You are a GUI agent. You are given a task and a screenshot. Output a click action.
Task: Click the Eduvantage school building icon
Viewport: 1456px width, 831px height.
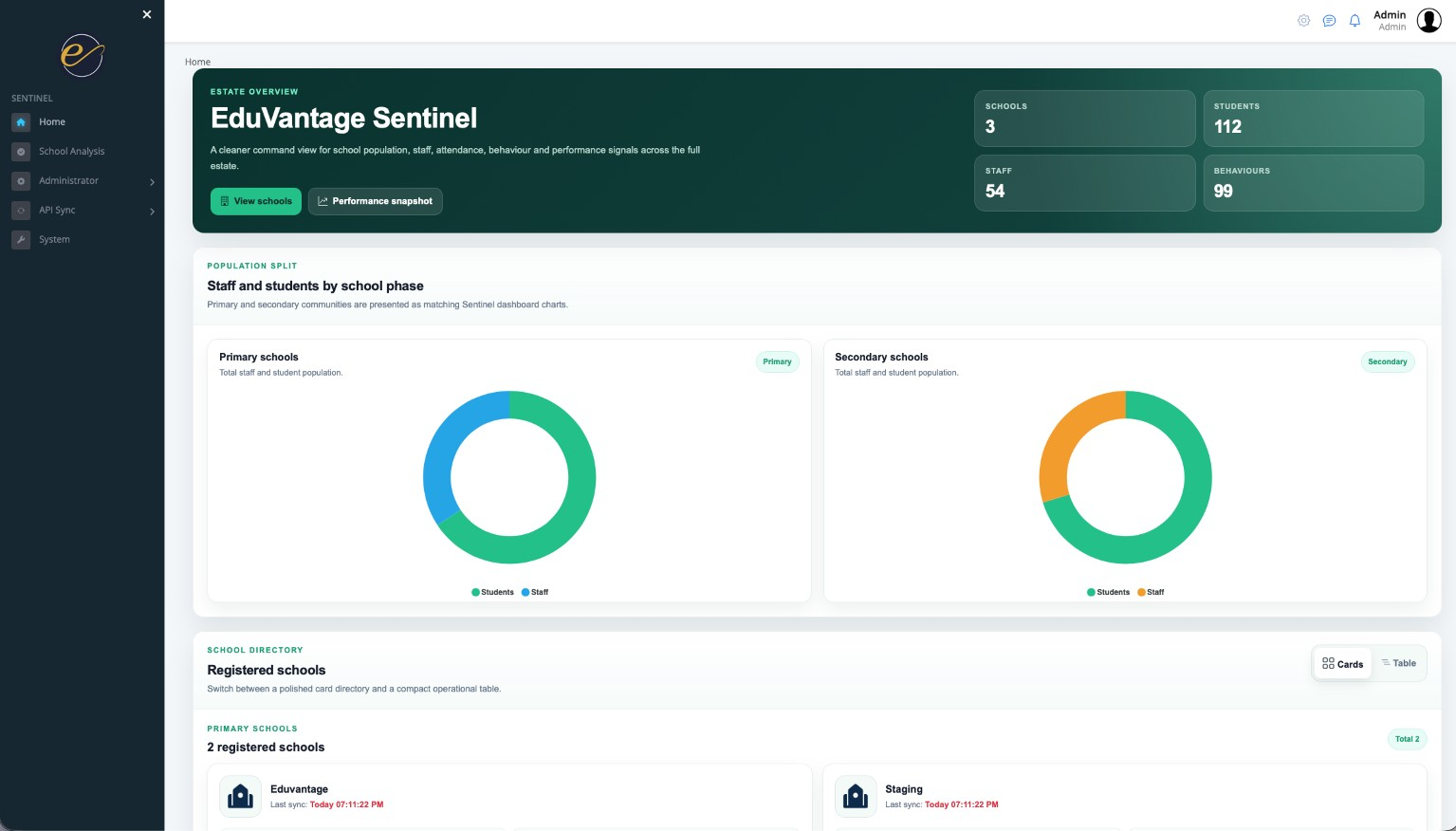point(240,796)
